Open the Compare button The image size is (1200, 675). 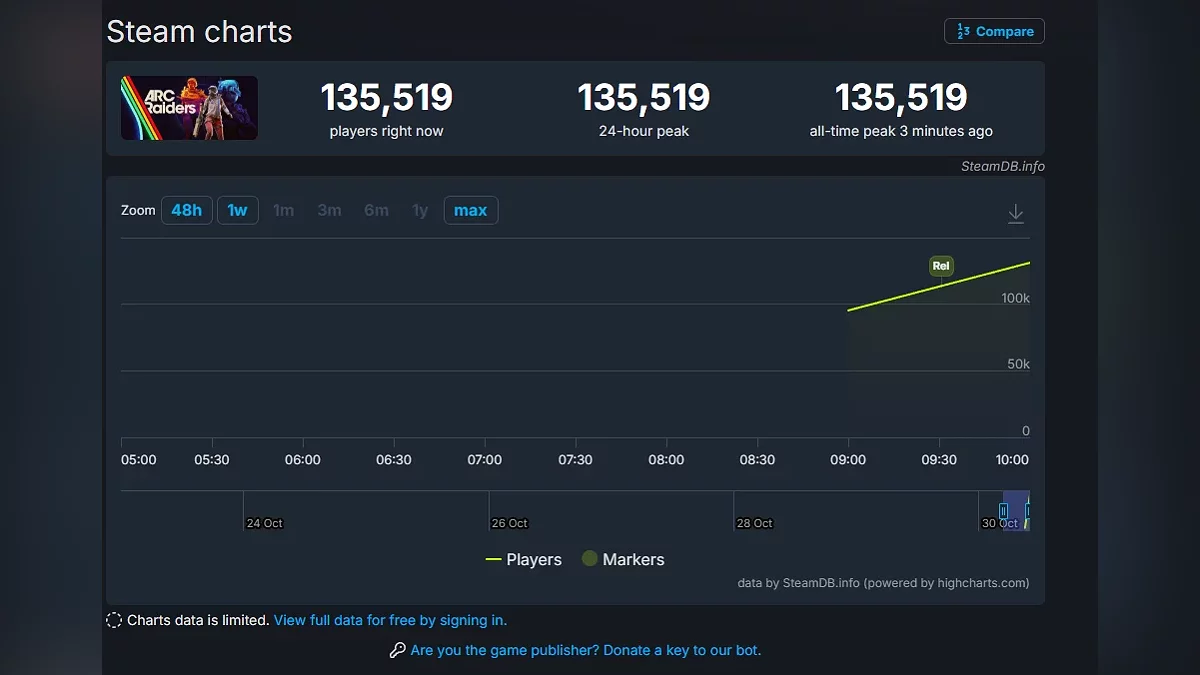coord(994,31)
